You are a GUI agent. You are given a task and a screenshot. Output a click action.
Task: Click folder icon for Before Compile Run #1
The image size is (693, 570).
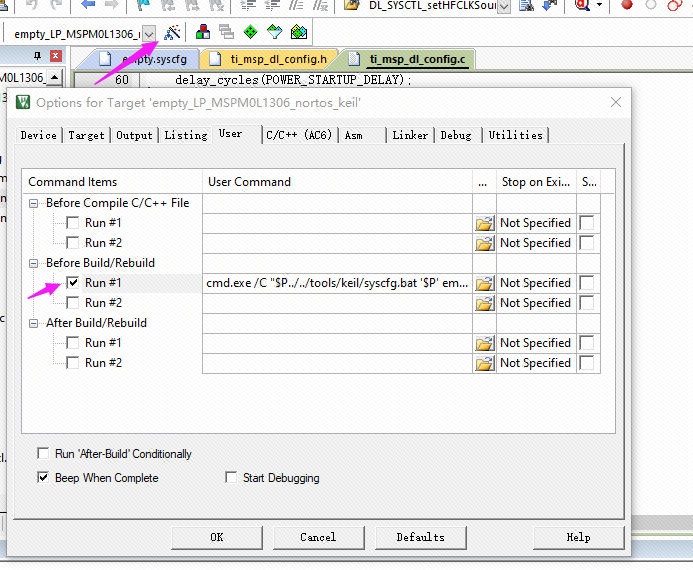pyautogui.click(x=485, y=223)
